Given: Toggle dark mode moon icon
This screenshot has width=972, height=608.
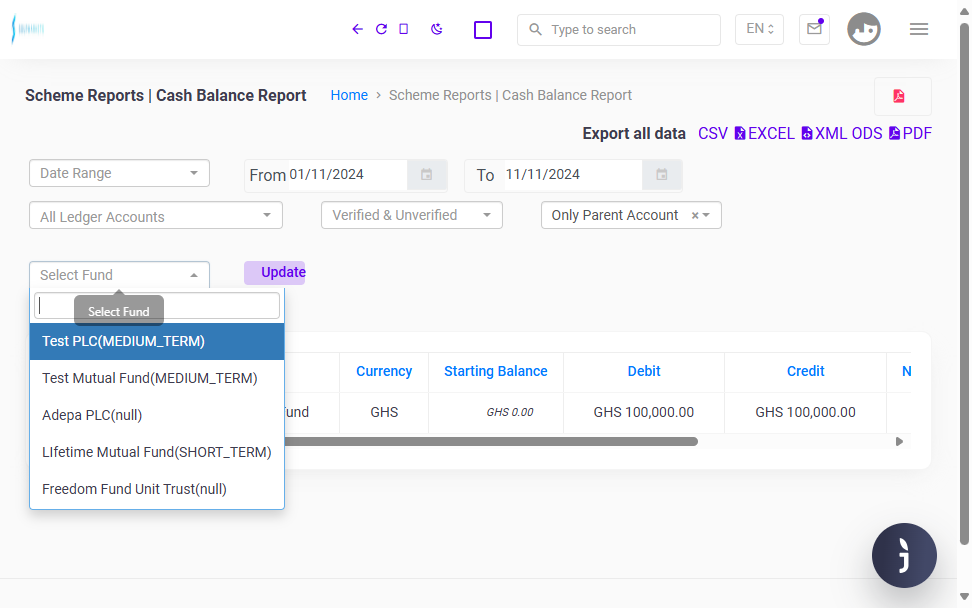Looking at the screenshot, I should pyautogui.click(x=437, y=29).
